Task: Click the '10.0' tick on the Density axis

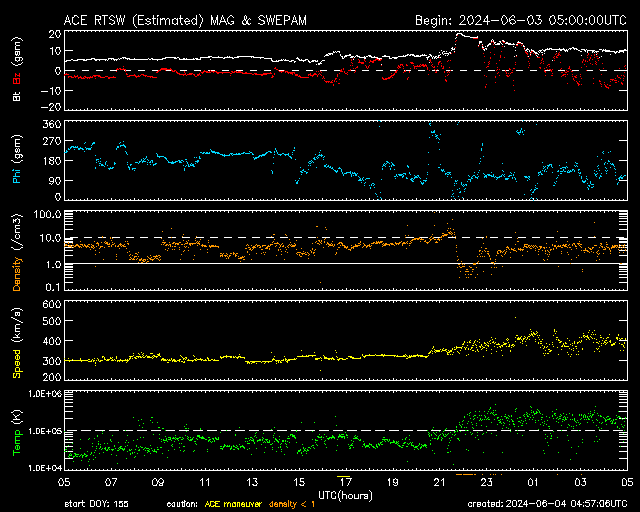Action: point(50,238)
